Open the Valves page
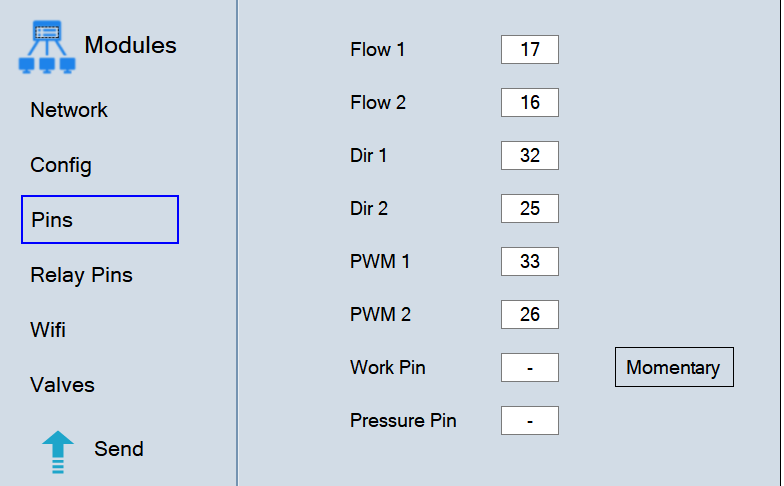This screenshot has height=486, width=784. click(62, 385)
